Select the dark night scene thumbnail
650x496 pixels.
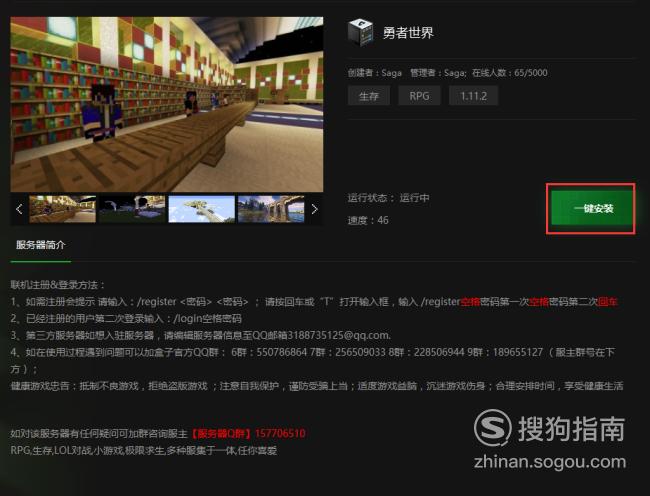(132, 209)
